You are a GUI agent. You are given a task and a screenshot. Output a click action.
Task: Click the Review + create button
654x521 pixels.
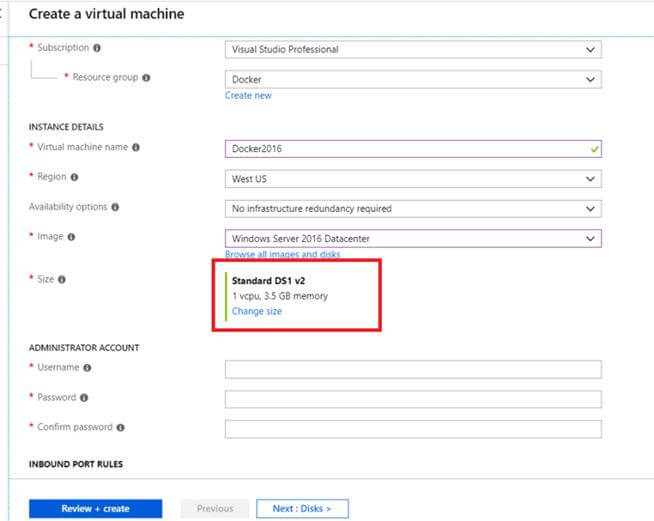click(96, 508)
